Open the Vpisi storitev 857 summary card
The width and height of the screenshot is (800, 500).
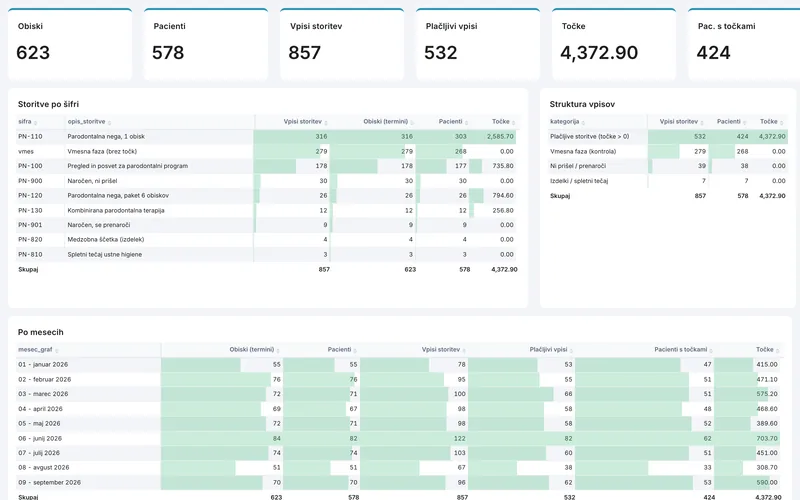342,44
